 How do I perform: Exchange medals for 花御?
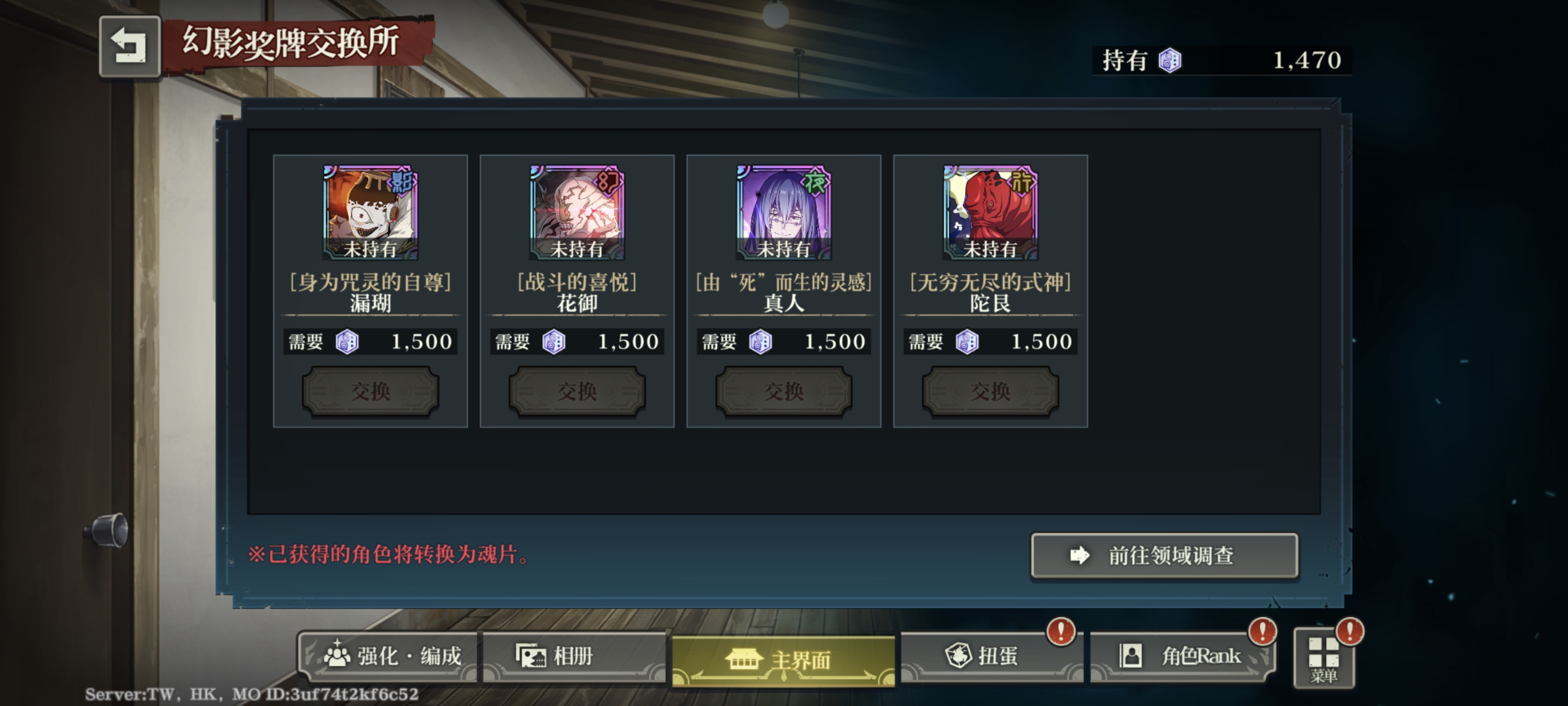577,391
